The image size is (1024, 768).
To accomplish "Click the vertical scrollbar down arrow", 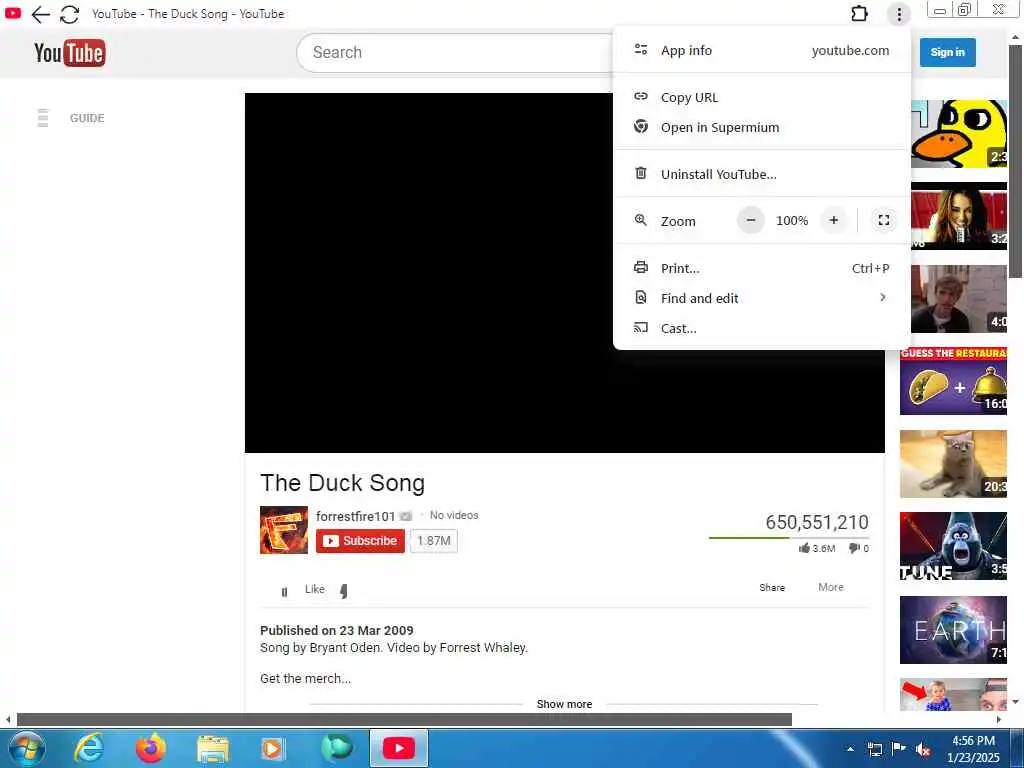I will click(1016, 702).
